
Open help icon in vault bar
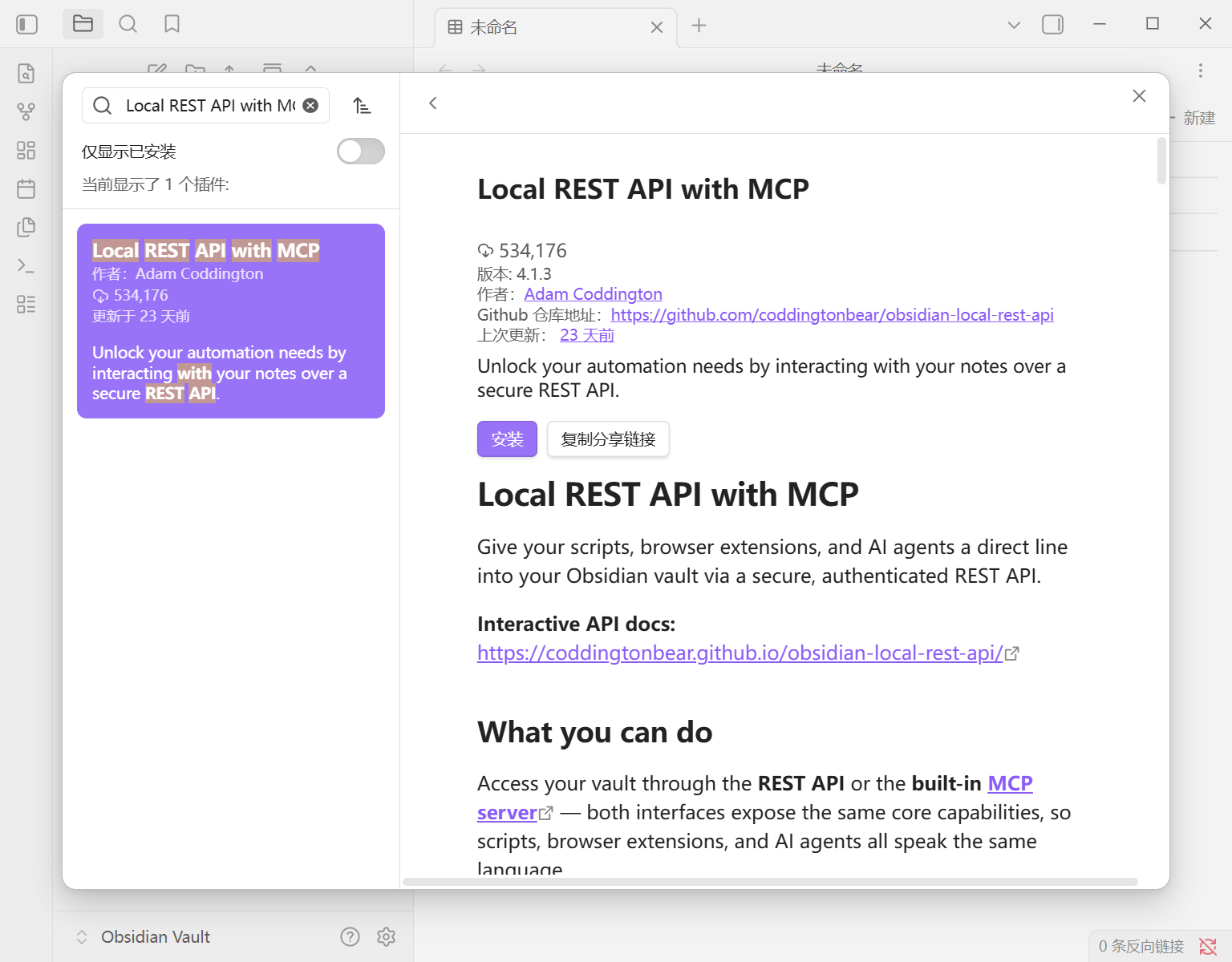tap(350, 936)
